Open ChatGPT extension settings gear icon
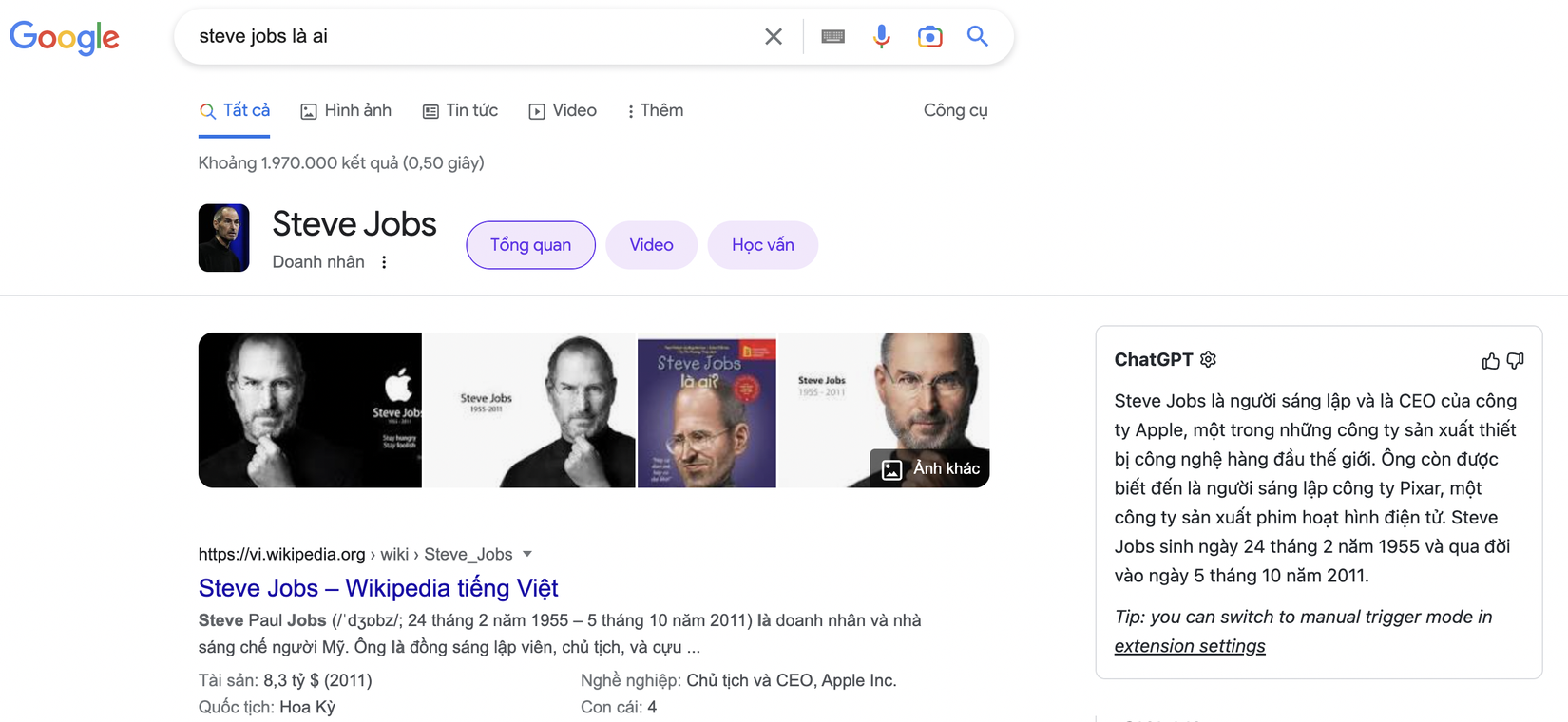This screenshot has height=722, width=1568. pos(1208,359)
